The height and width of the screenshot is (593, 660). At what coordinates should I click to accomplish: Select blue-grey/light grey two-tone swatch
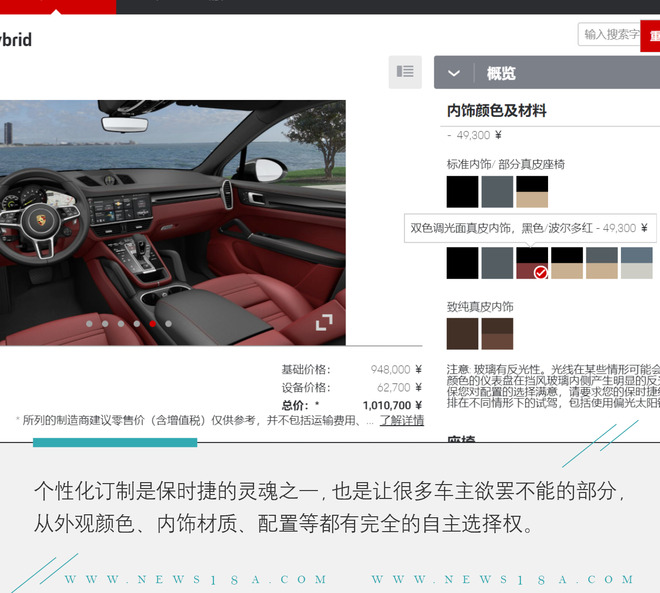(x=637, y=263)
